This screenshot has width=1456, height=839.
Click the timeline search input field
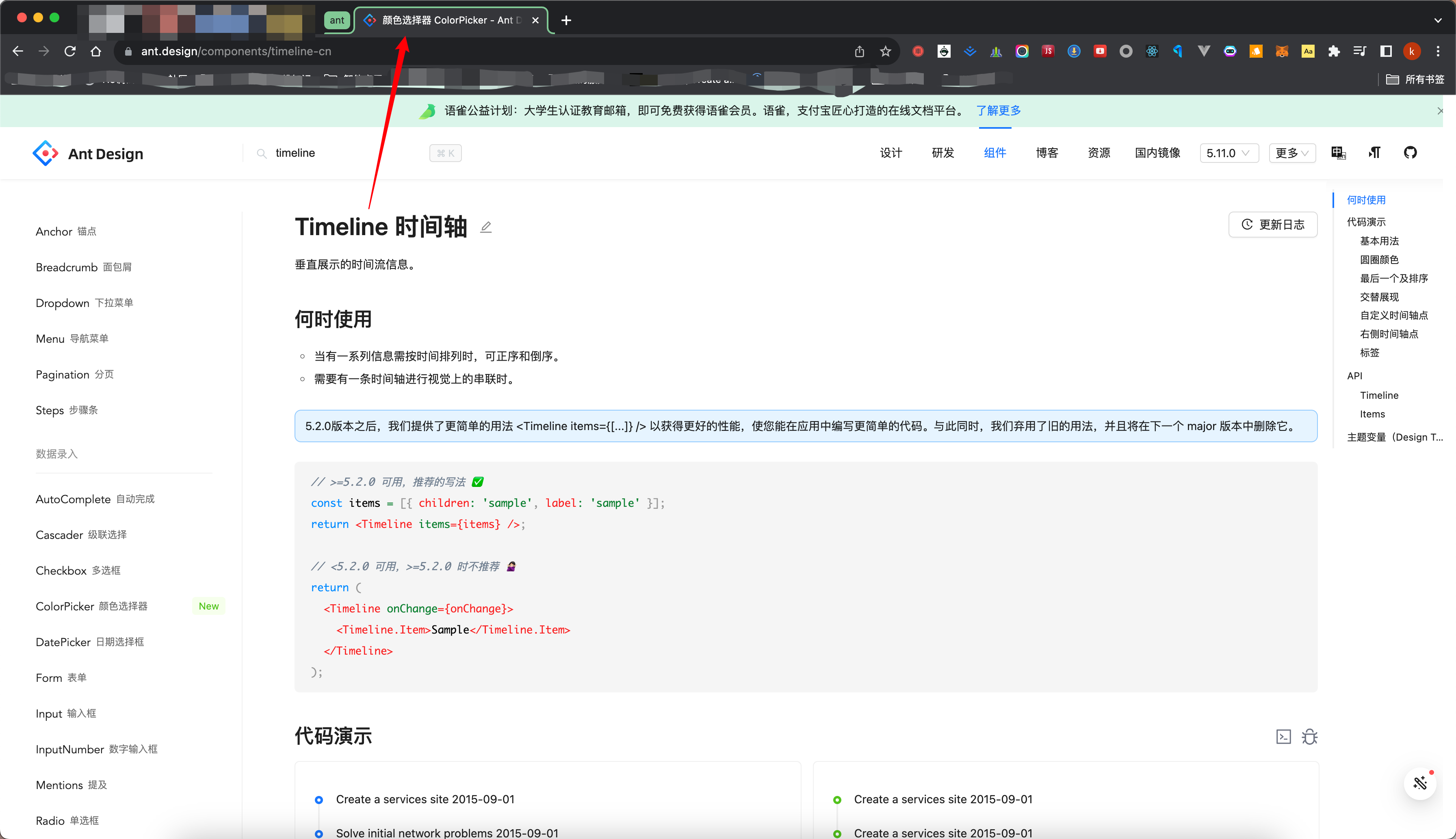pos(323,153)
